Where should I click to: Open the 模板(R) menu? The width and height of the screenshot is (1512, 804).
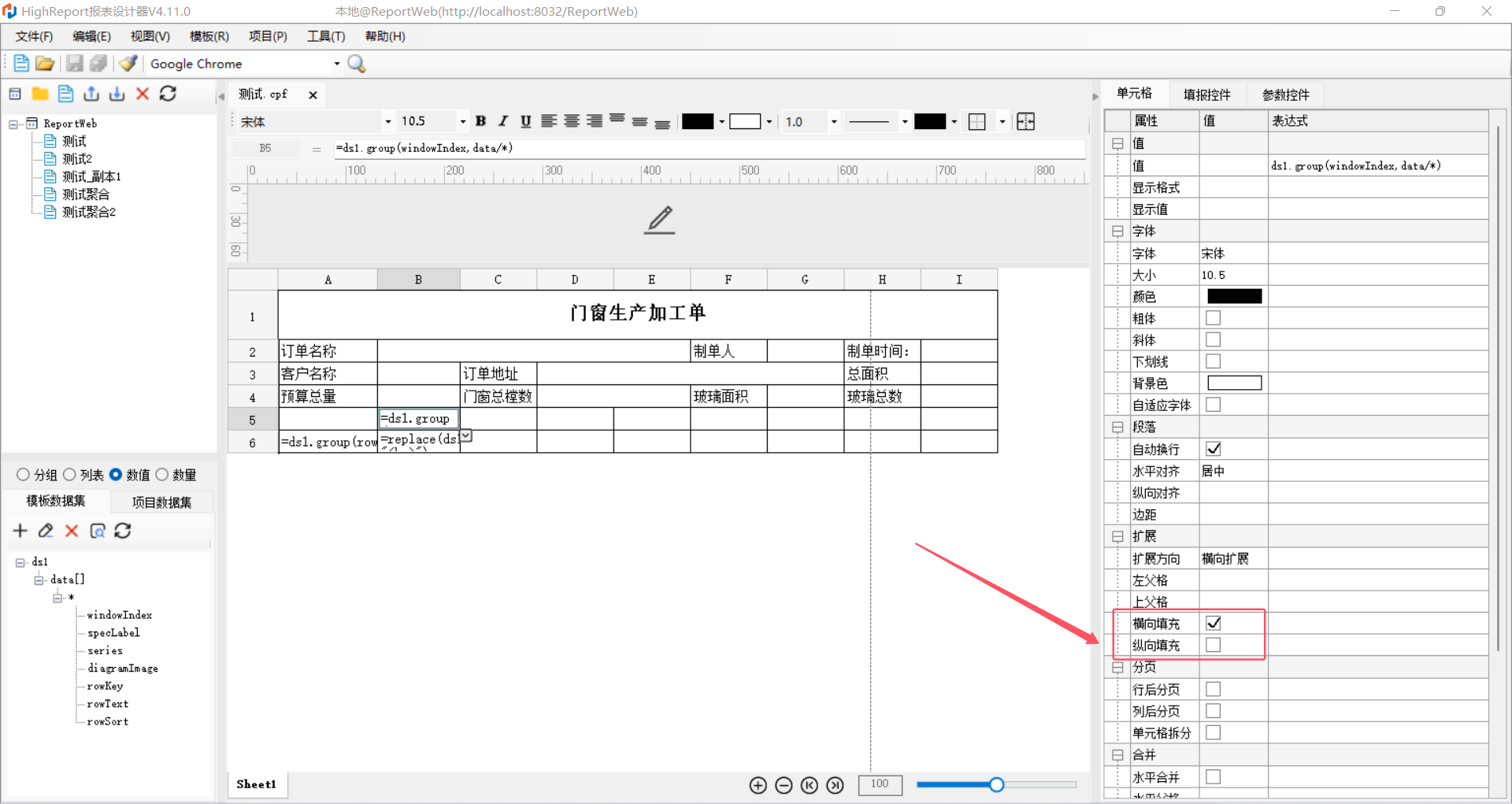209,36
